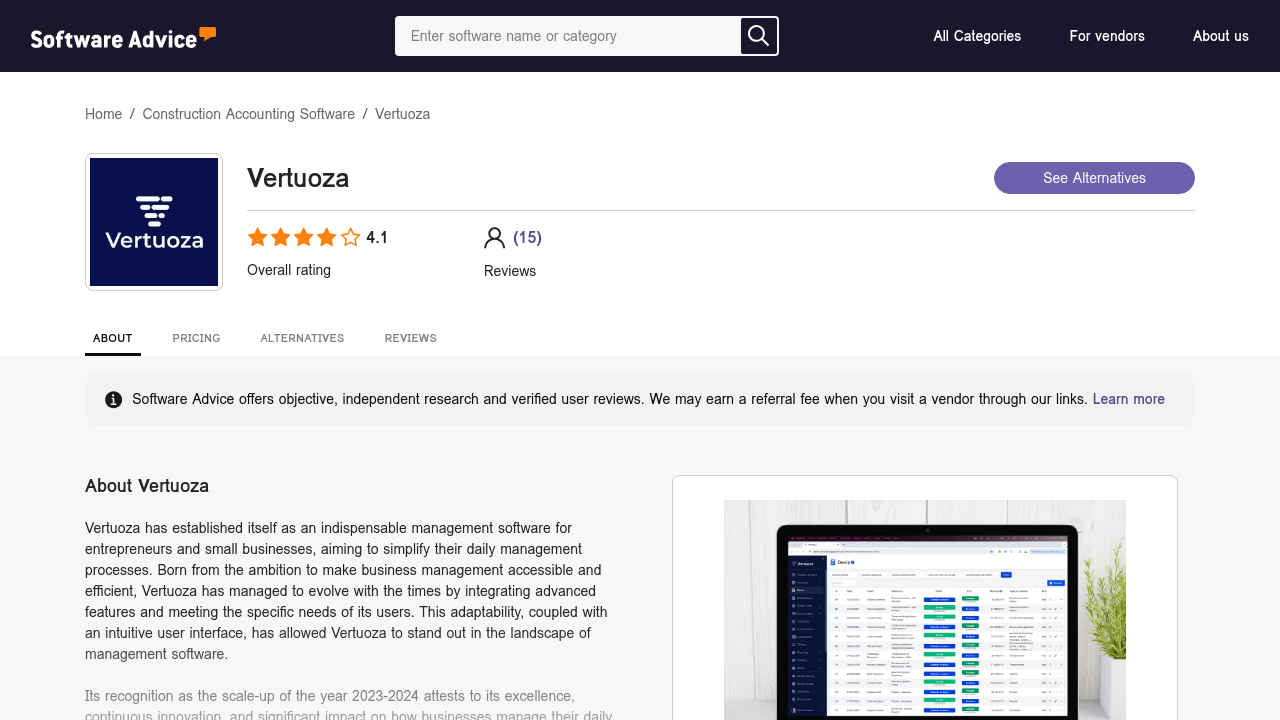Click the orange speech bubble in logo
Screen dimensions: 1280x720
pyautogui.click(x=208, y=33)
